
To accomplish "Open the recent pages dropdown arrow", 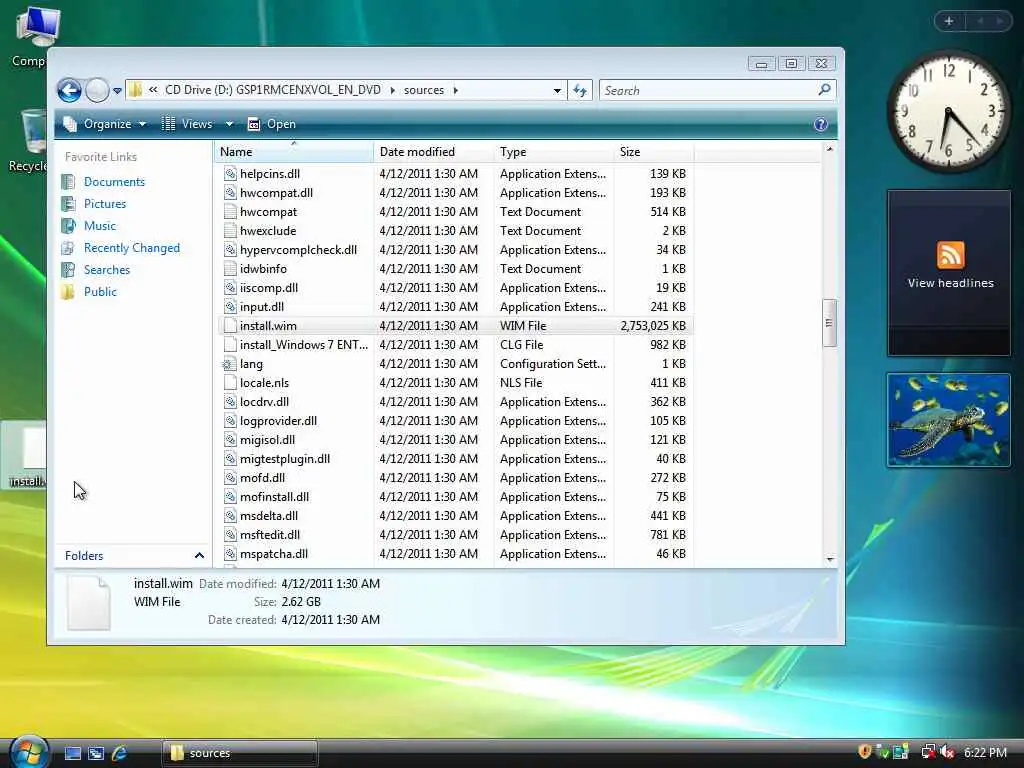I will click(x=118, y=91).
